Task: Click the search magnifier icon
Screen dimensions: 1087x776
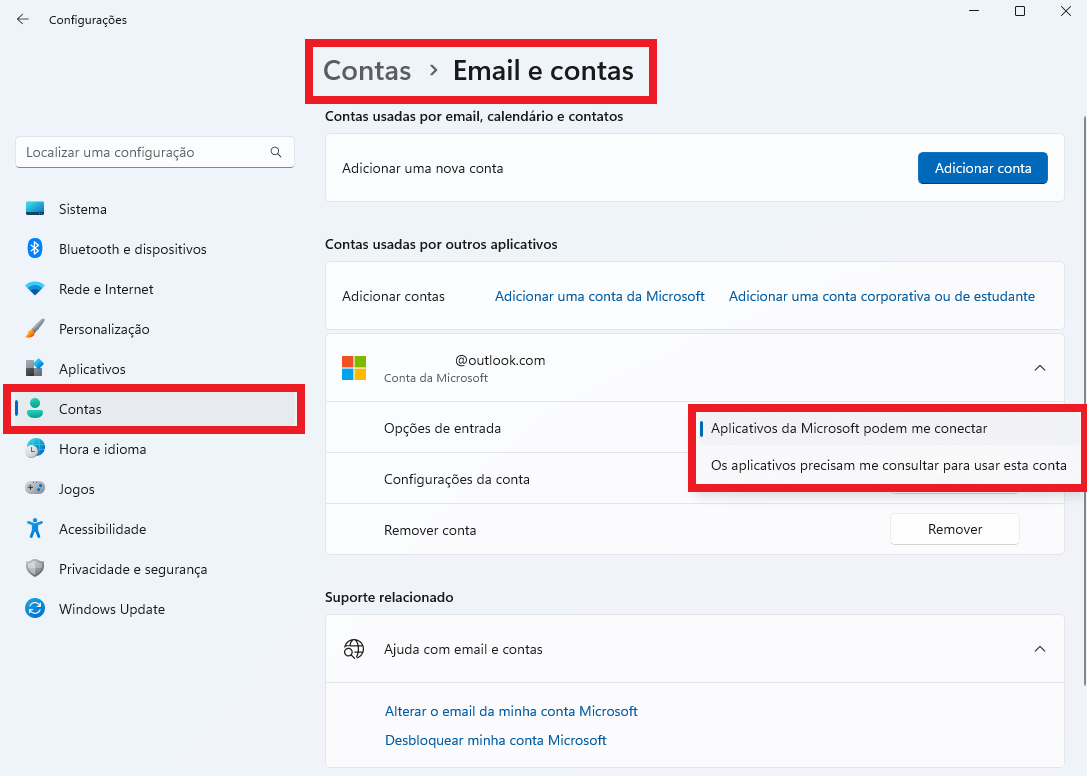Action: point(276,152)
